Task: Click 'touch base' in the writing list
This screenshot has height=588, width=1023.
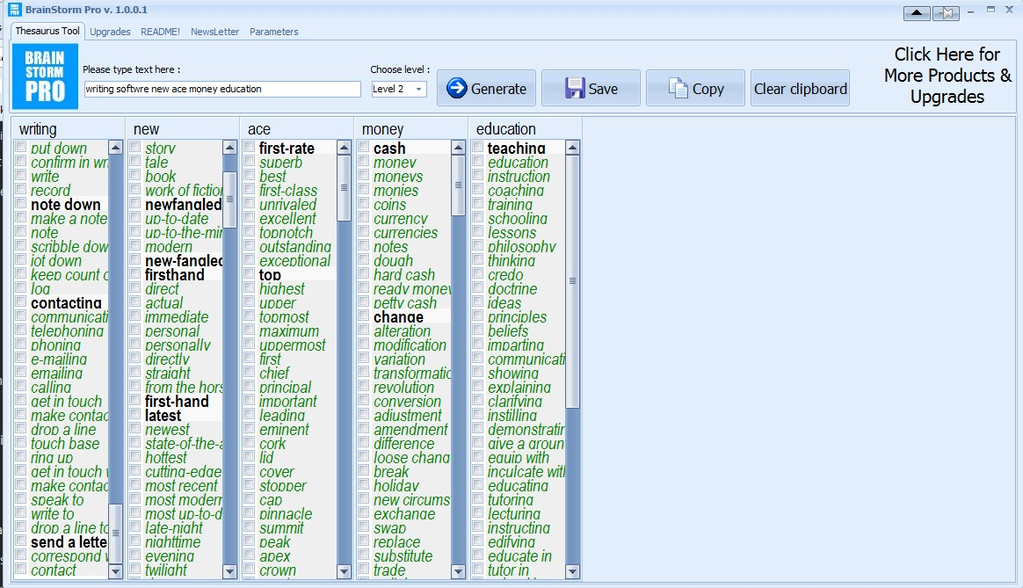Action: (x=65, y=443)
